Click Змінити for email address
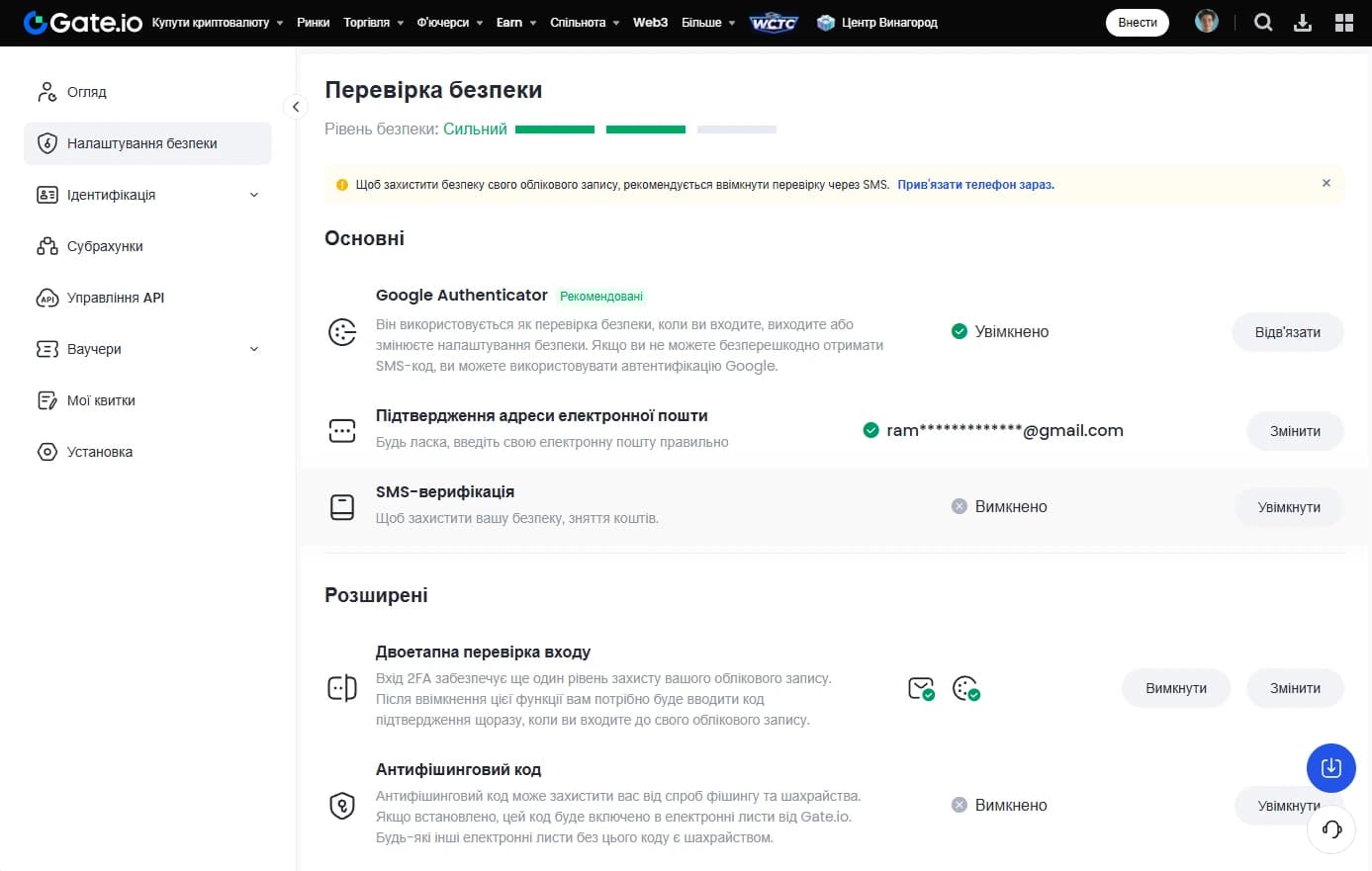The height and width of the screenshot is (871, 1372). (1295, 431)
